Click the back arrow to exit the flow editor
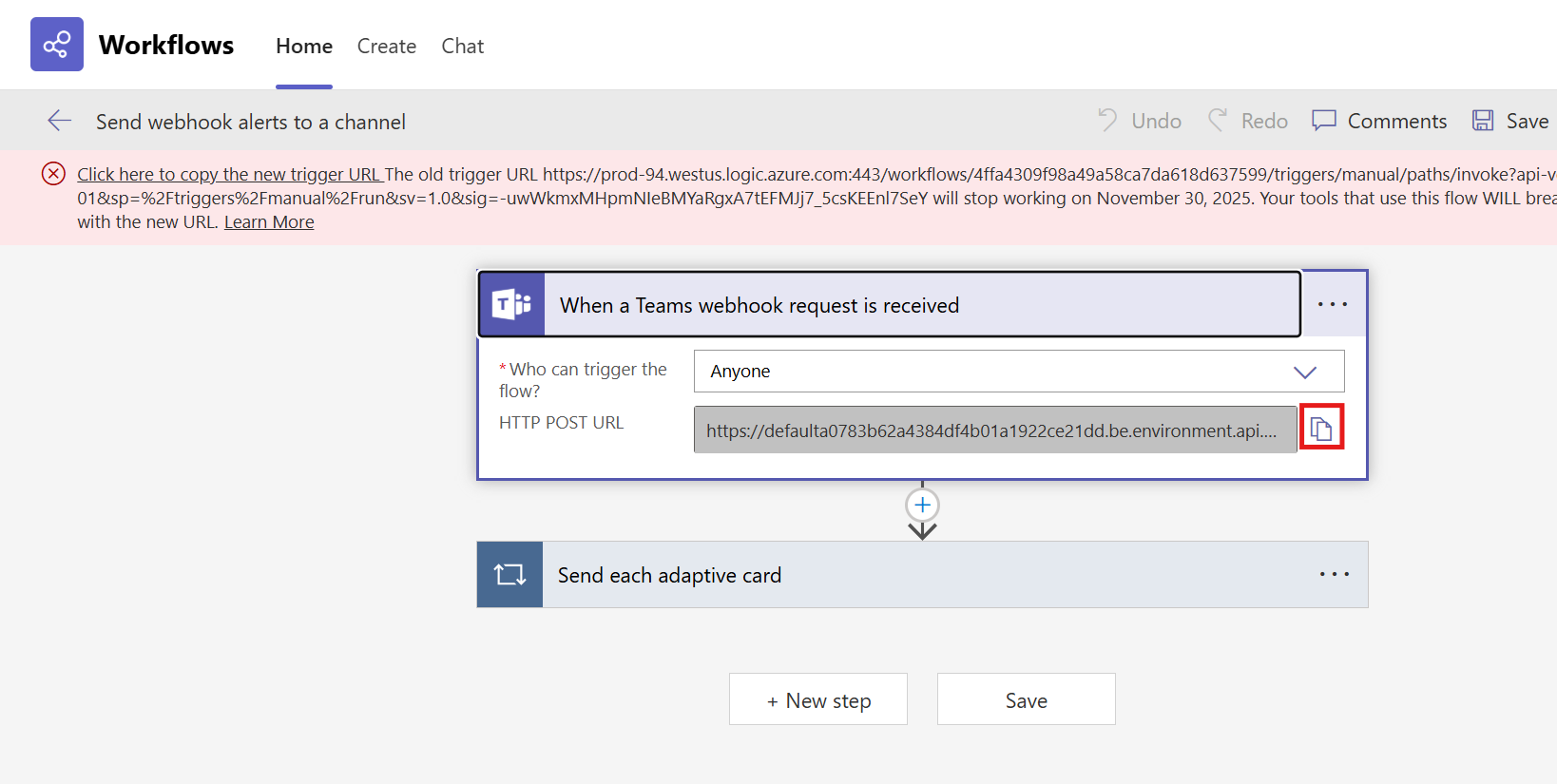1557x784 pixels. pyautogui.click(x=59, y=120)
